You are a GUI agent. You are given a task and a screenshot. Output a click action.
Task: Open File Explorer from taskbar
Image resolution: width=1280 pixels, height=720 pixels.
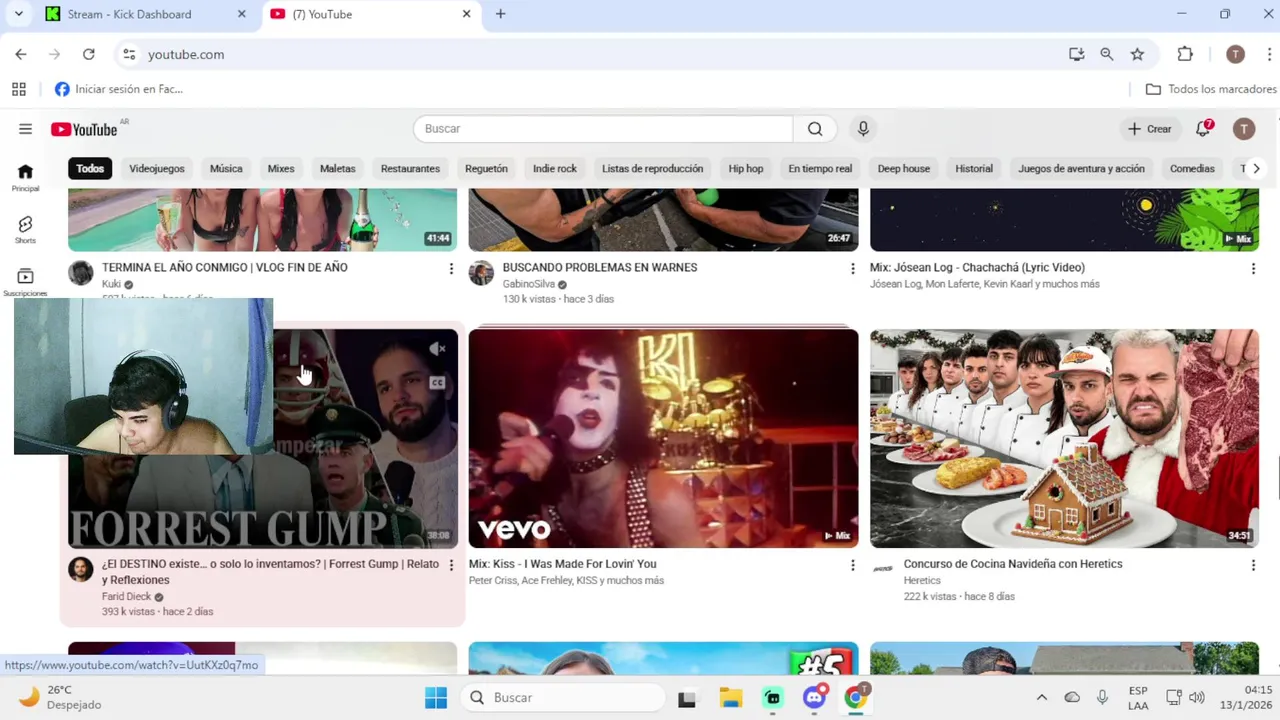[731, 698]
